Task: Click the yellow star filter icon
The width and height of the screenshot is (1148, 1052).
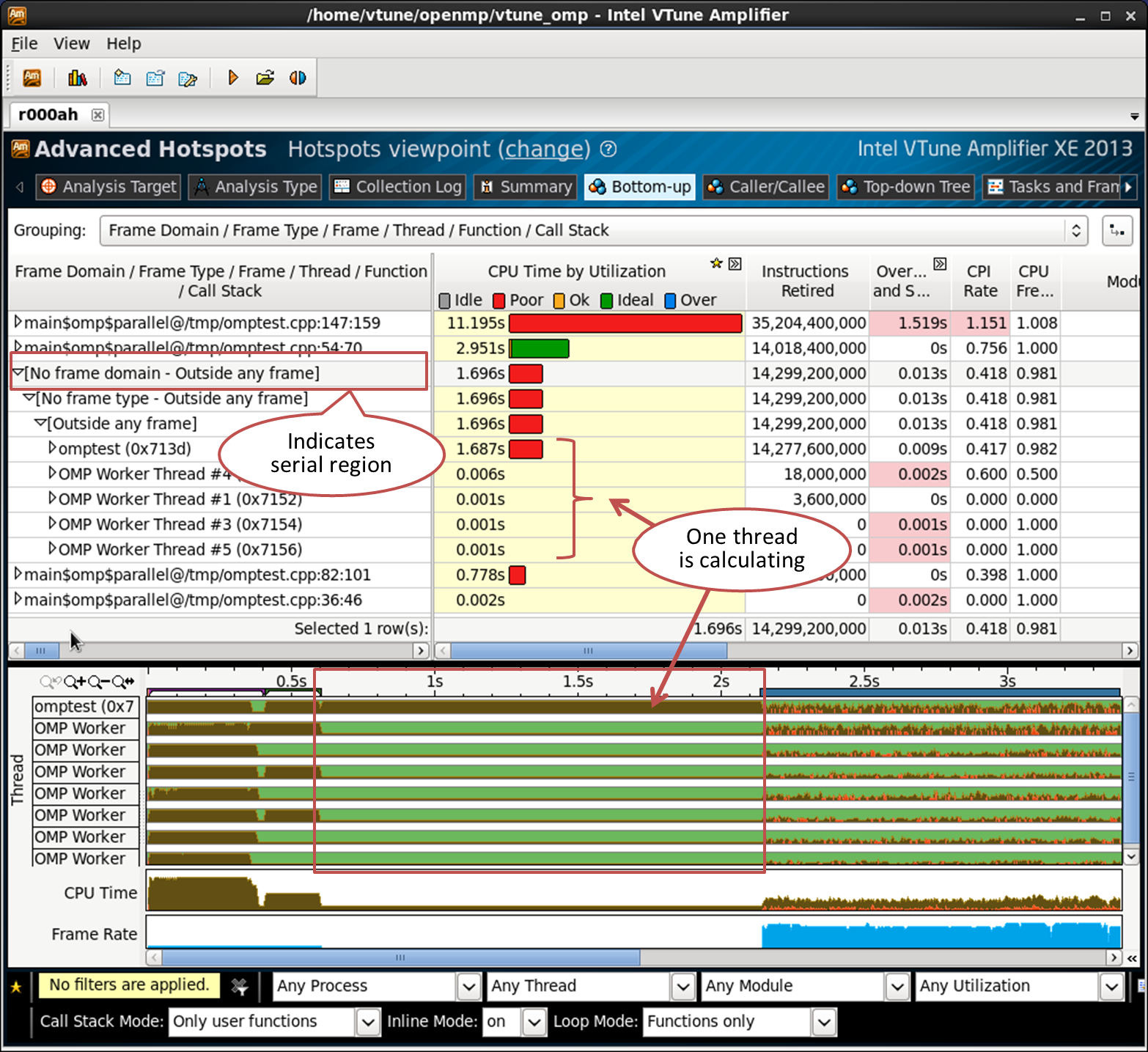Action: point(16,987)
